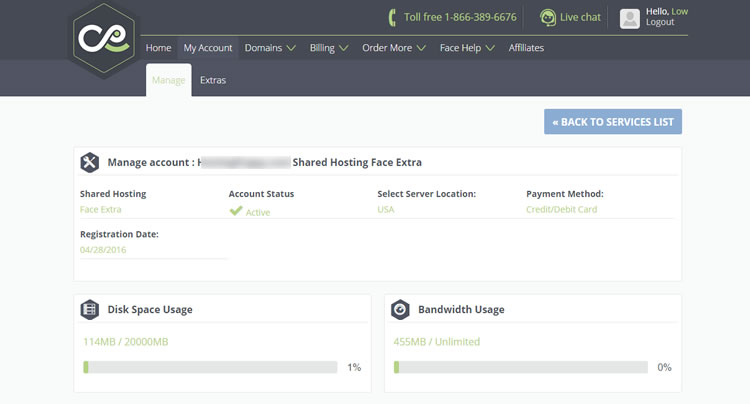
Task: Open the Affiliates link
Action: (526, 47)
